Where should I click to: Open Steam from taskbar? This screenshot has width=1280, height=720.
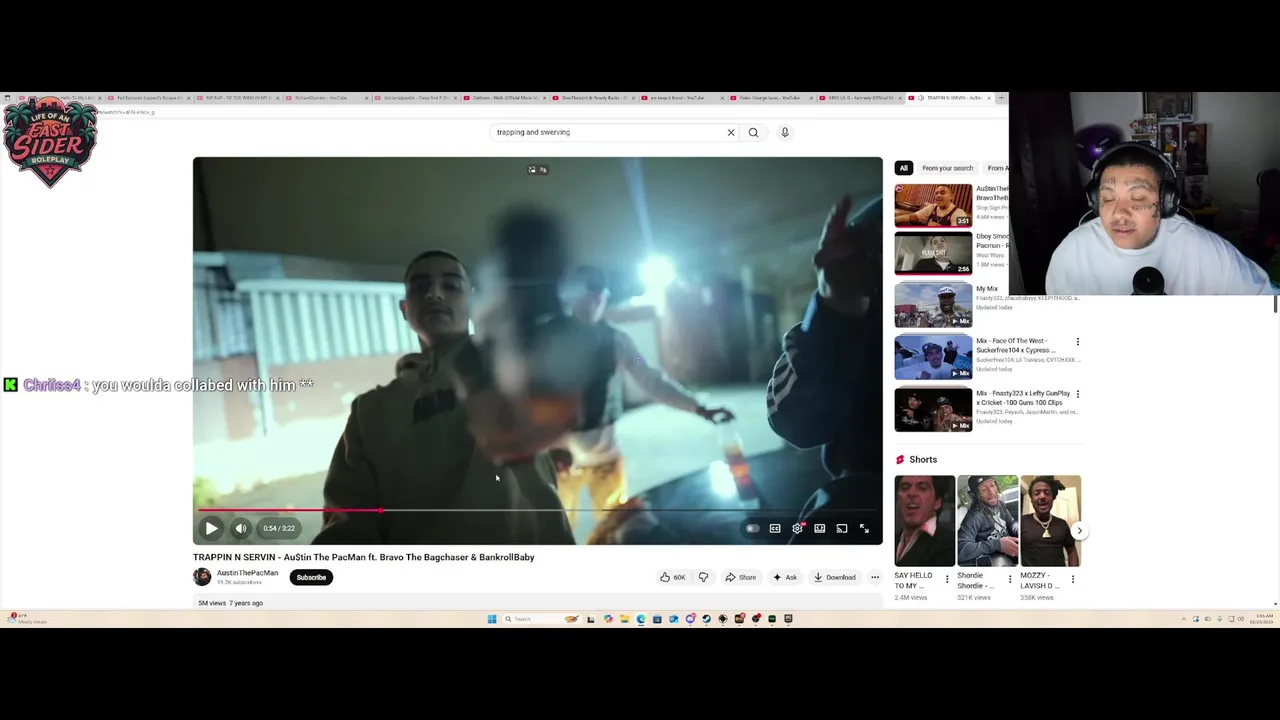click(x=706, y=619)
